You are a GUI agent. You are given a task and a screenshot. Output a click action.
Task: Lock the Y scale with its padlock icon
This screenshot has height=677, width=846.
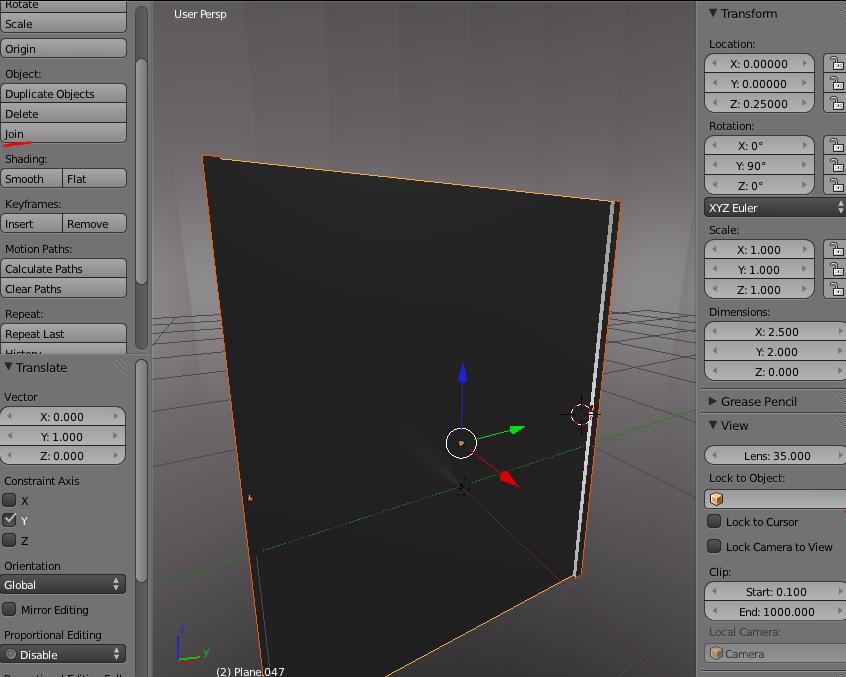tap(836, 270)
